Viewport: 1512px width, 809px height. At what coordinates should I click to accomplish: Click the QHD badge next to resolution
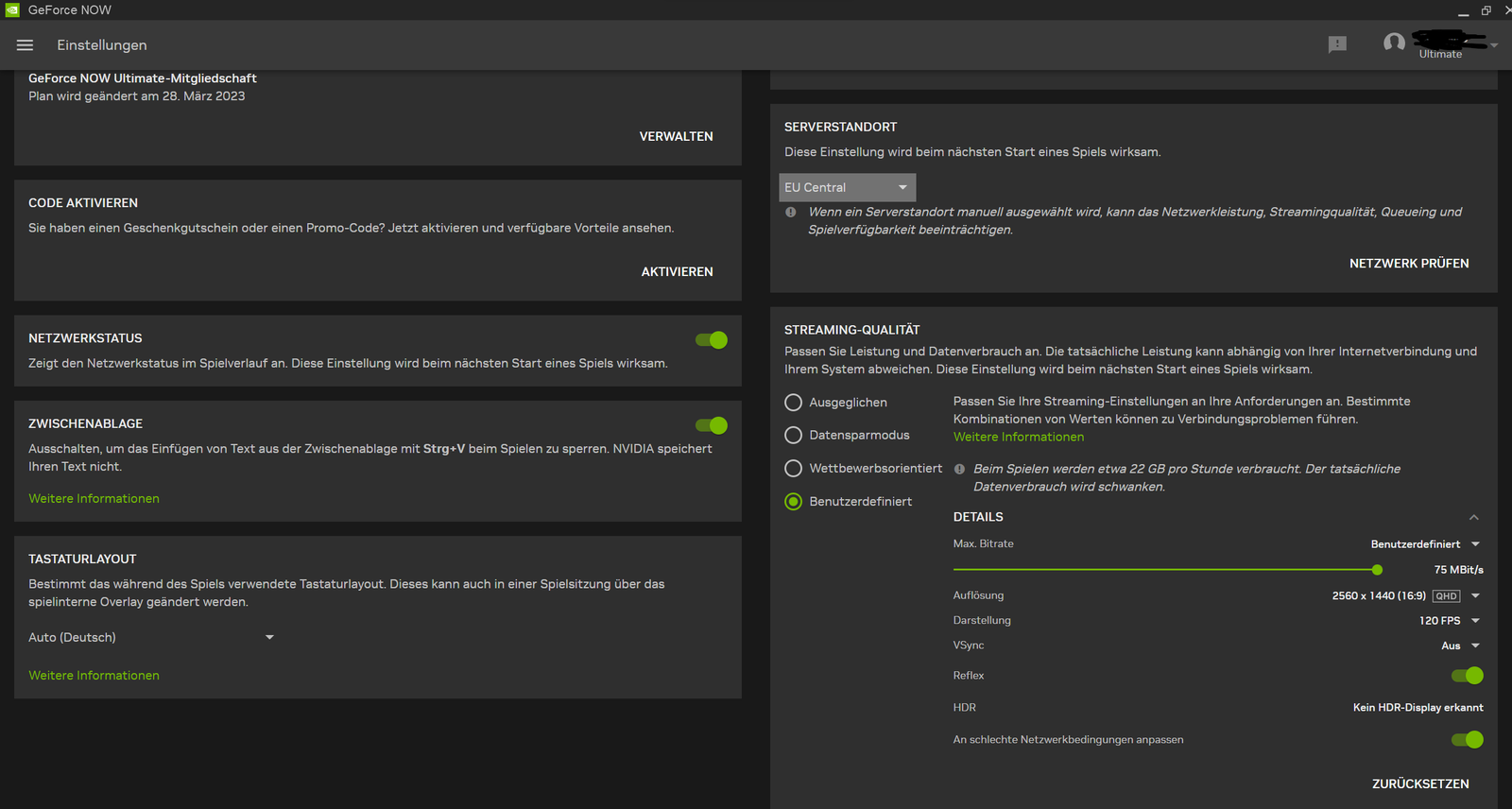[1446, 596]
